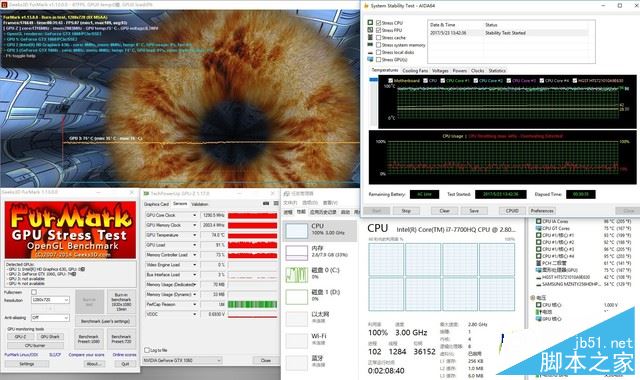
Task: Click the Online scores link in FurMark
Action: pyautogui.click(x=124, y=355)
